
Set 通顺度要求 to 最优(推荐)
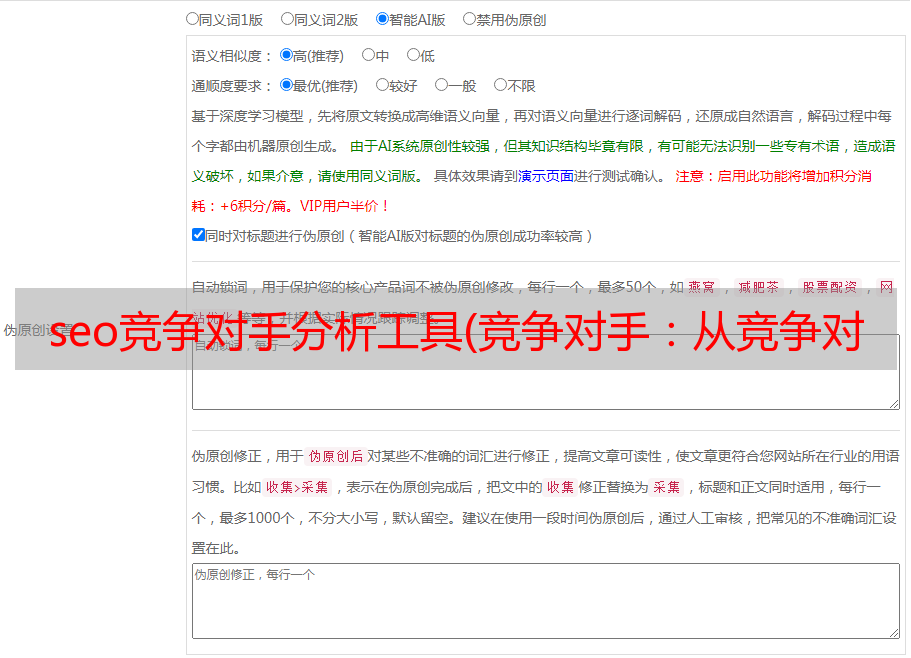[x=286, y=85]
